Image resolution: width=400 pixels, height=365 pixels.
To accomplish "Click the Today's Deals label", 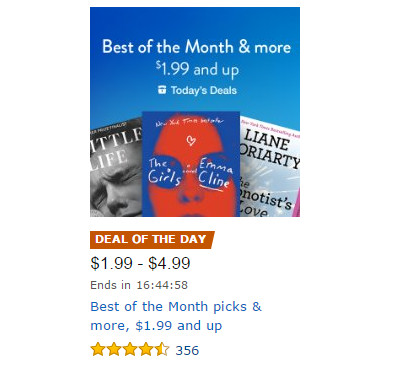I will [204, 90].
